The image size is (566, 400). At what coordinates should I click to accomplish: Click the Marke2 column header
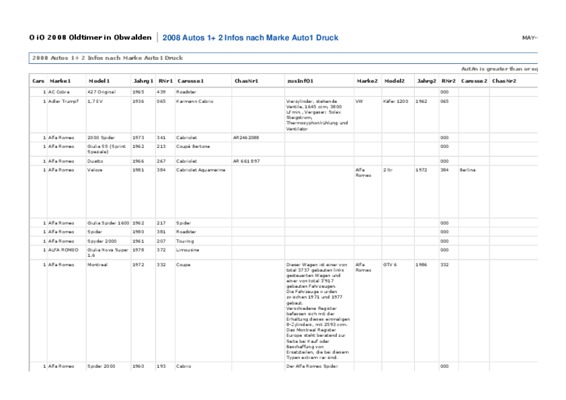click(x=367, y=81)
